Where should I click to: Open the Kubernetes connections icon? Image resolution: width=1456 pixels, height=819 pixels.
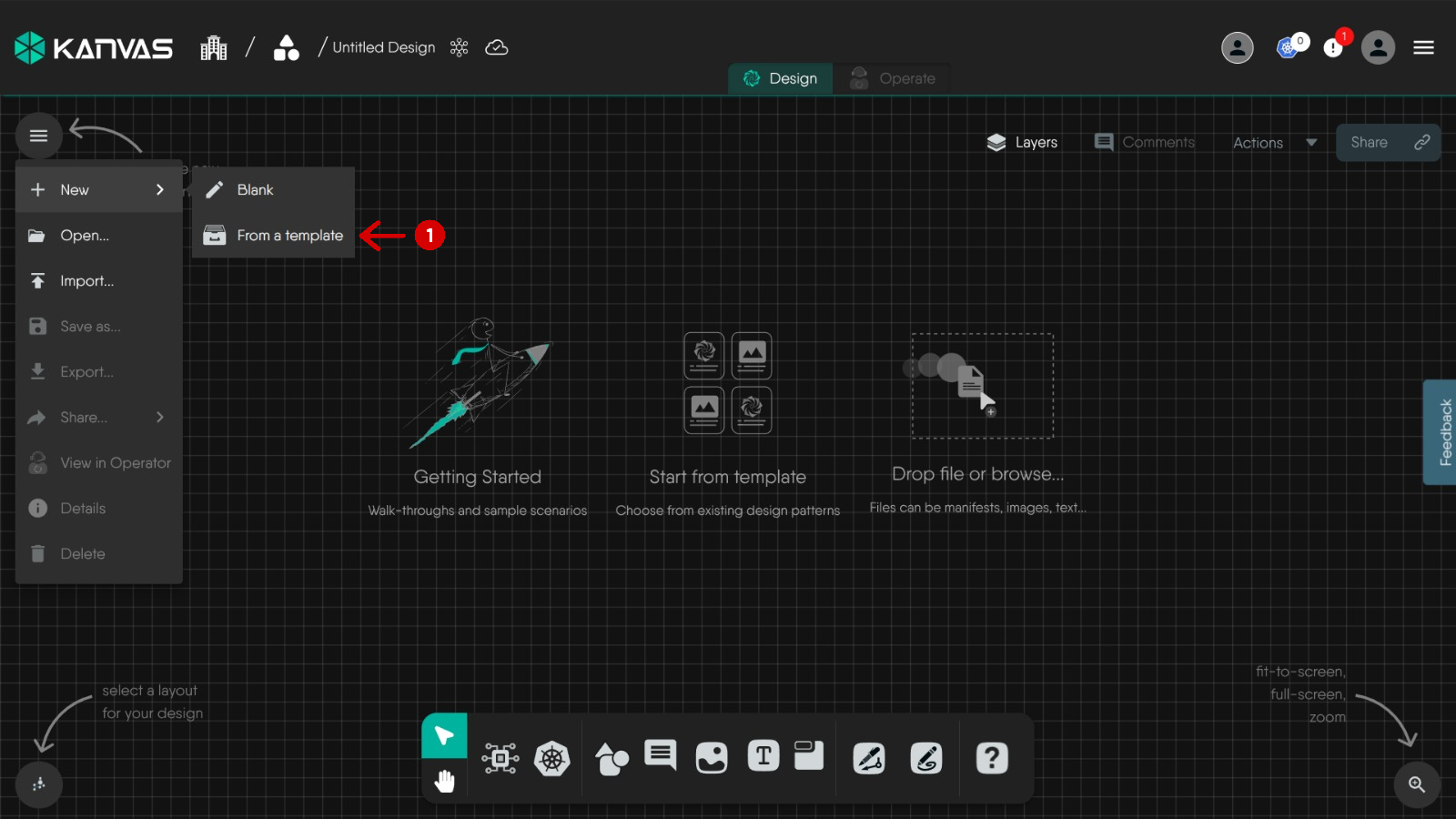(x=1289, y=47)
